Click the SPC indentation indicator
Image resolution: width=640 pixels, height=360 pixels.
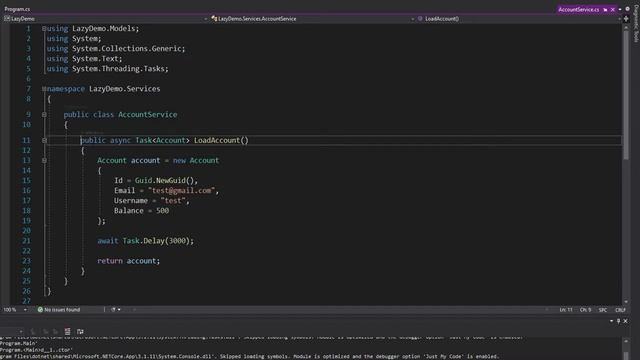point(603,310)
